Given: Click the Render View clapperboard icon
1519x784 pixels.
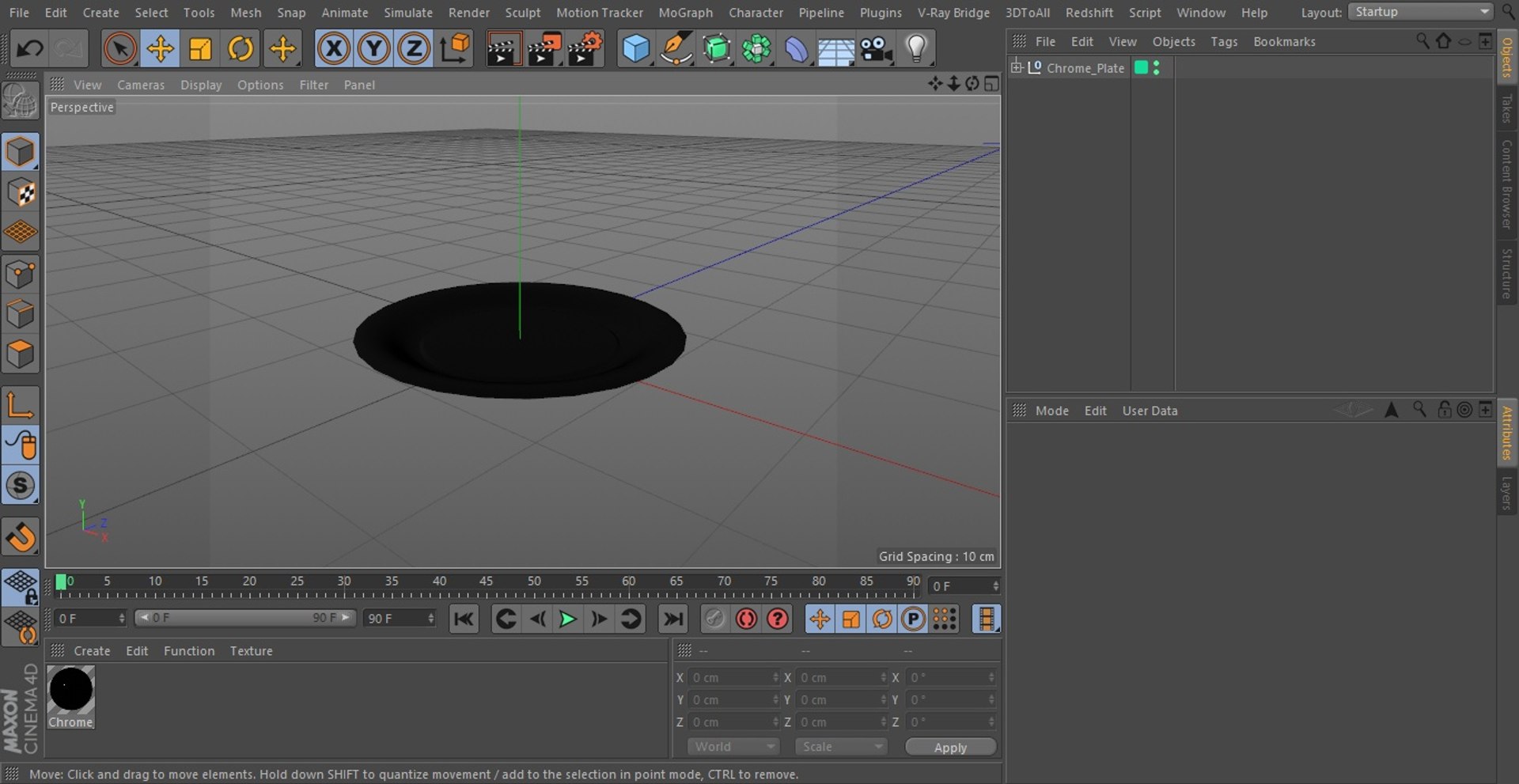Looking at the screenshot, I should click(503, 49).
